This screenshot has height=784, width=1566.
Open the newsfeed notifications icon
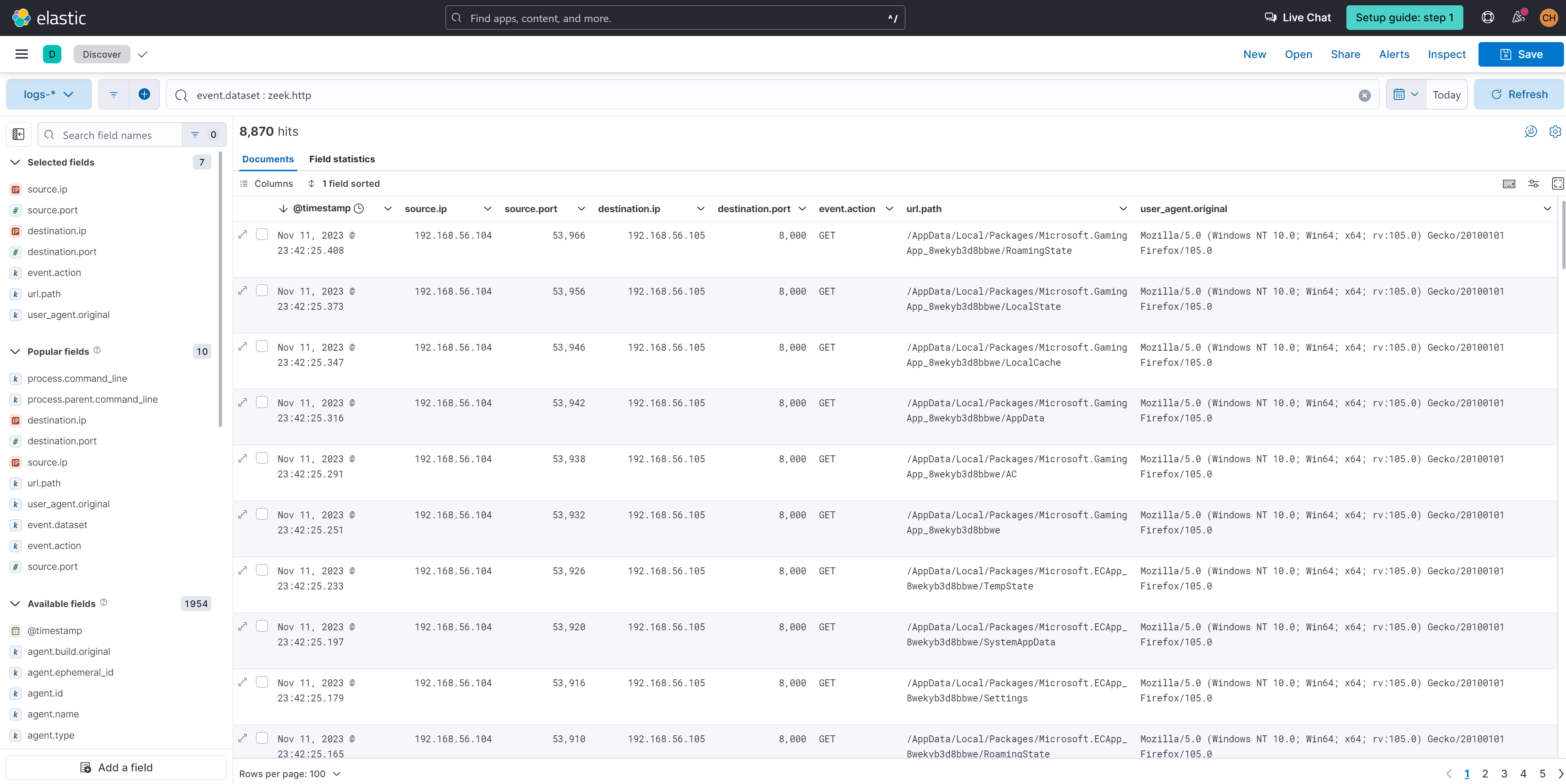point(1518,17)
